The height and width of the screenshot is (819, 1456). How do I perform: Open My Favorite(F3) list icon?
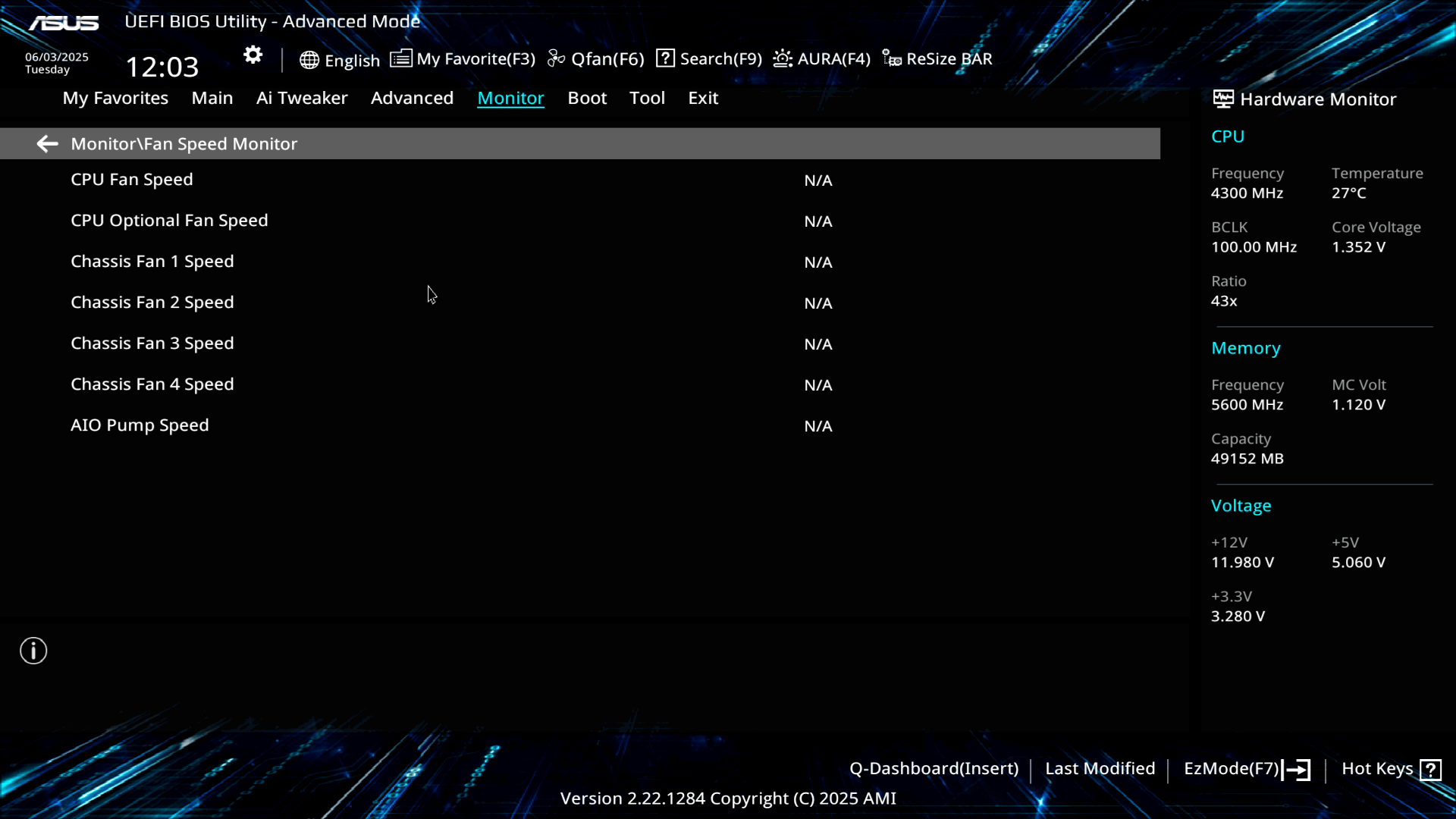401,58
